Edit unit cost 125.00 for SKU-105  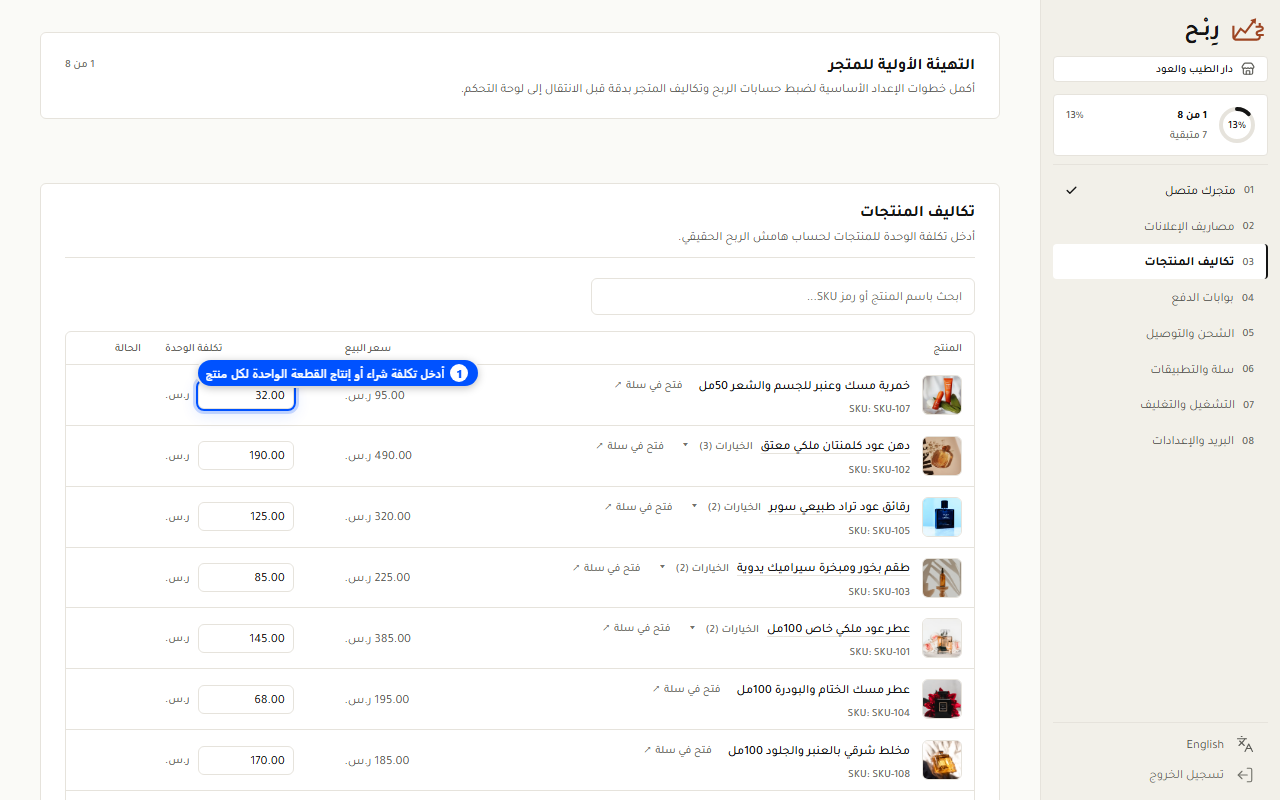click(246, 516)
